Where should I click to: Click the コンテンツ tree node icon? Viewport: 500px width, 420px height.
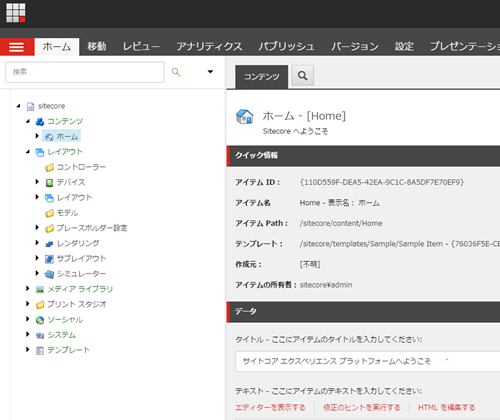(x=40, y=122)
